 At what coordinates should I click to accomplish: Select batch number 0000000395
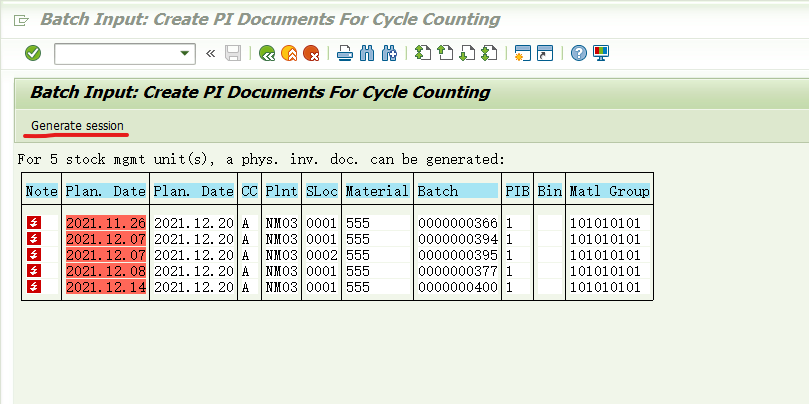458,255
